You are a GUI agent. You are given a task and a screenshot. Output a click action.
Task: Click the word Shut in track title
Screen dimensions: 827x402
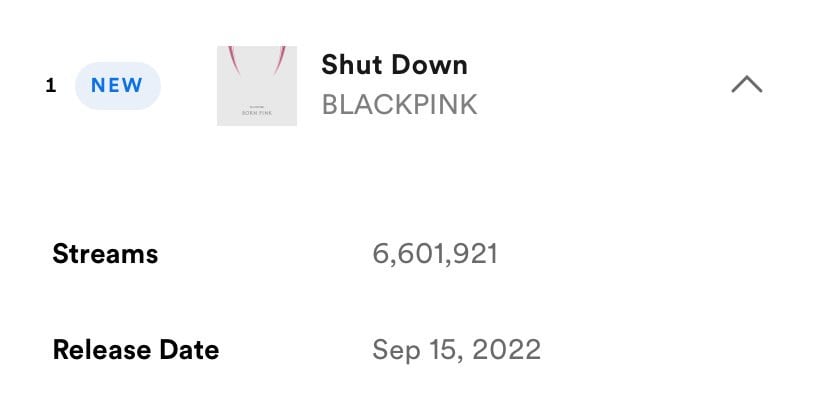(352, 65)
